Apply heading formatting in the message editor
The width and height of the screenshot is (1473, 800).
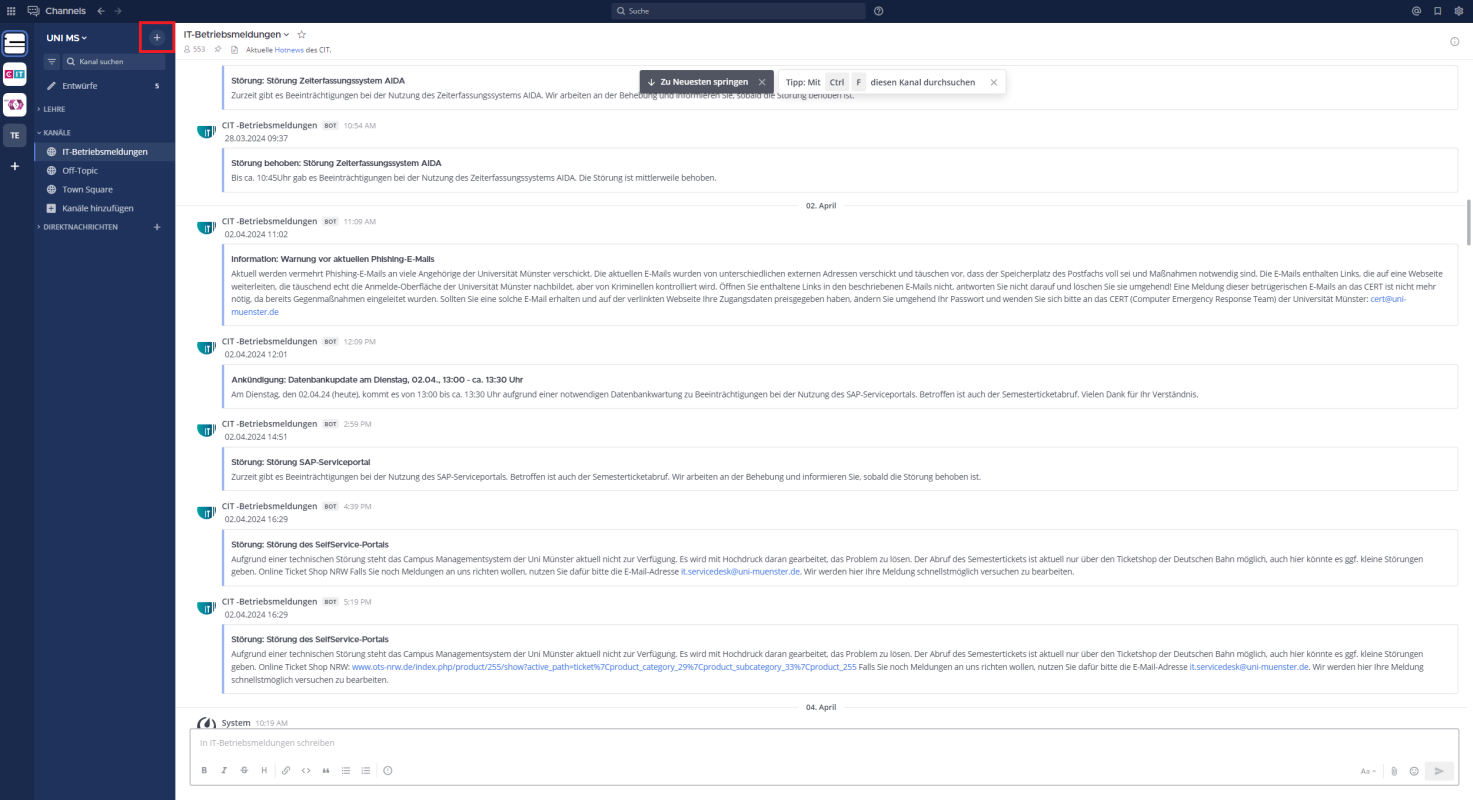point(264,771)
